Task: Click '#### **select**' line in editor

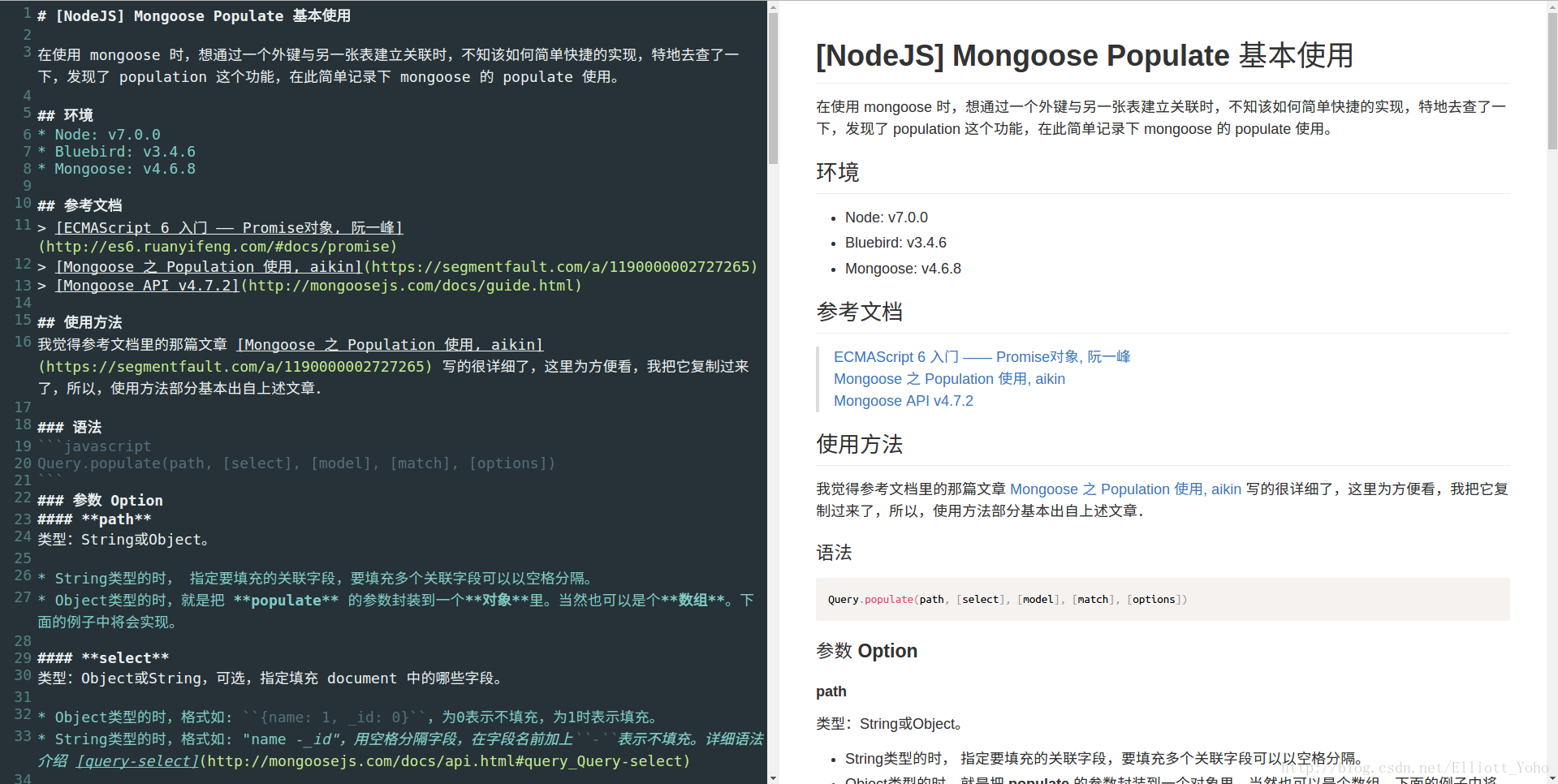Action: [x=103, y=657]
